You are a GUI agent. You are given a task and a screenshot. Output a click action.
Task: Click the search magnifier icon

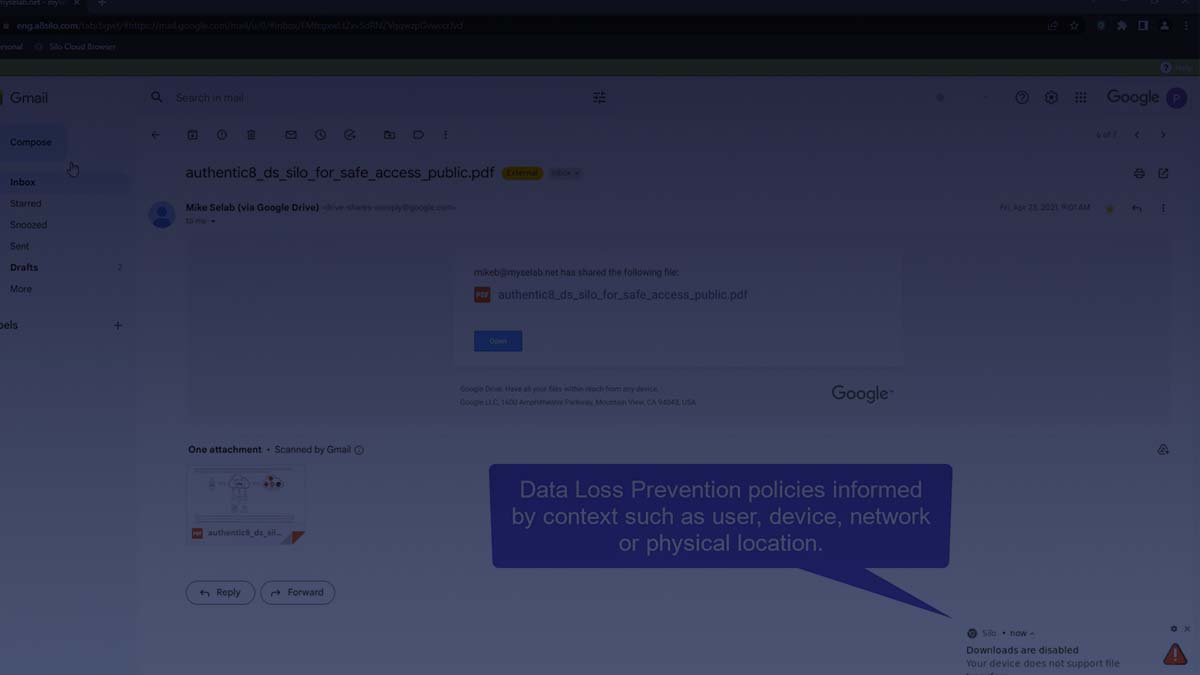pyautogui.click(x=157, y=98)
